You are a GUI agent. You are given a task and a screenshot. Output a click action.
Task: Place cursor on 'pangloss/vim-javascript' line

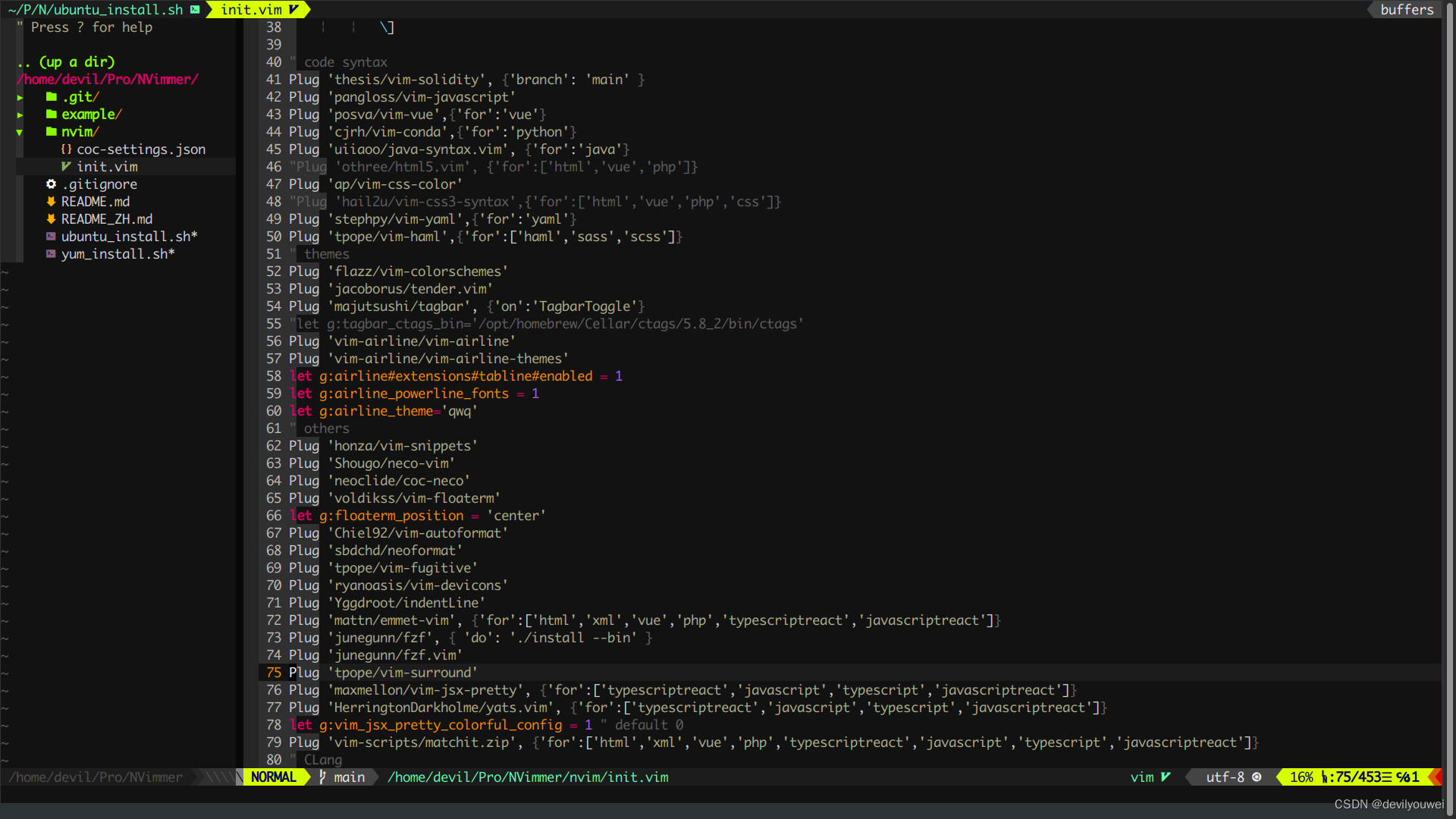pos(402,97)
